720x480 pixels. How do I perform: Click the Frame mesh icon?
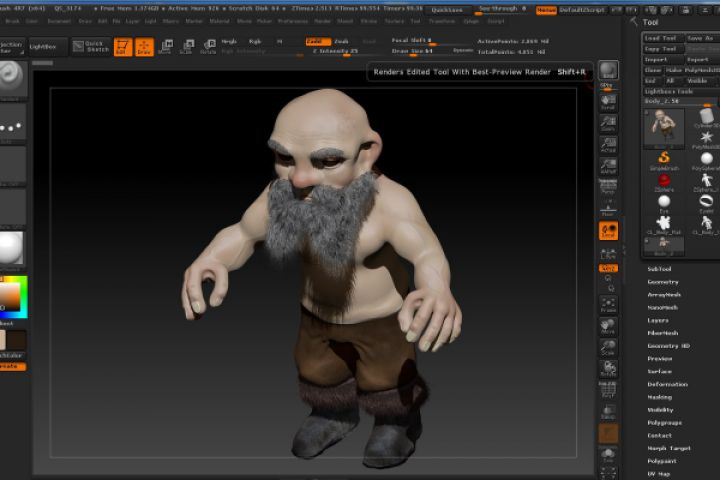608,305
